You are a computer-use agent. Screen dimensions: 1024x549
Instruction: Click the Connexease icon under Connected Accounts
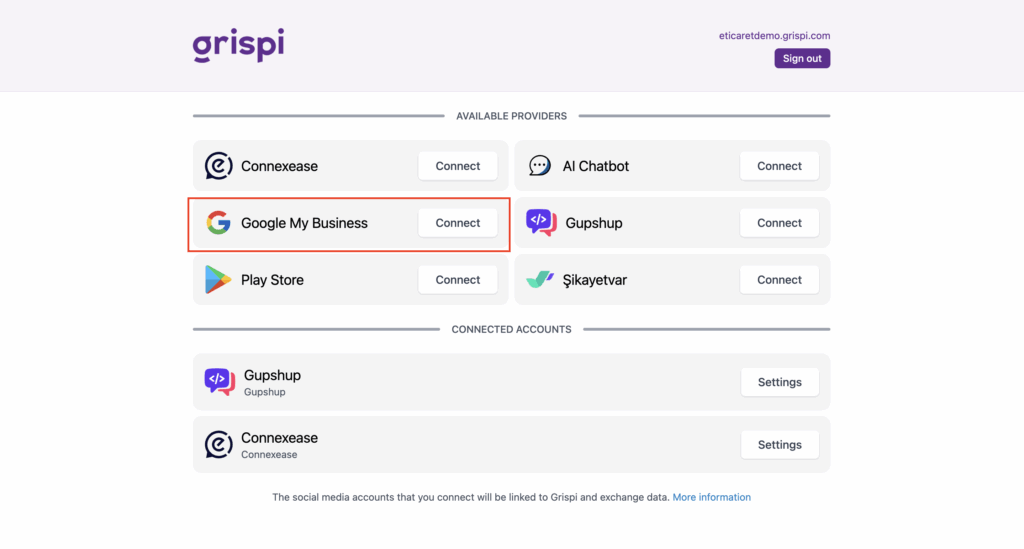[218, 445]
